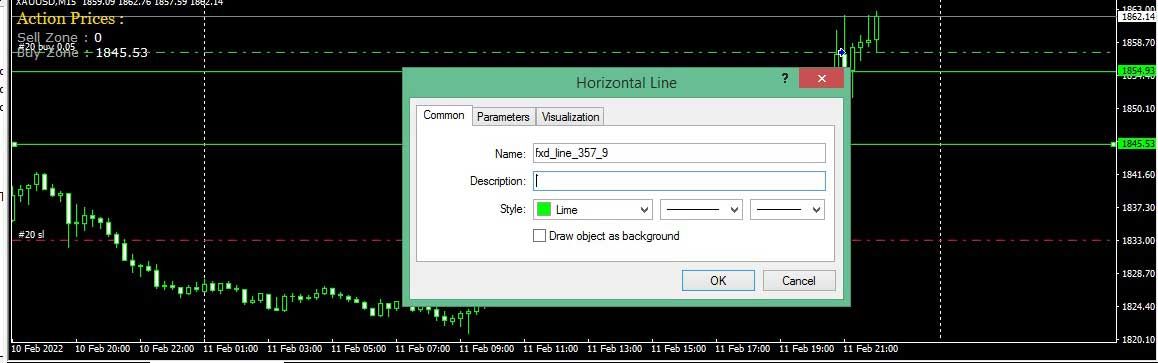Click the 1854.93 price label on axis

1137,71
